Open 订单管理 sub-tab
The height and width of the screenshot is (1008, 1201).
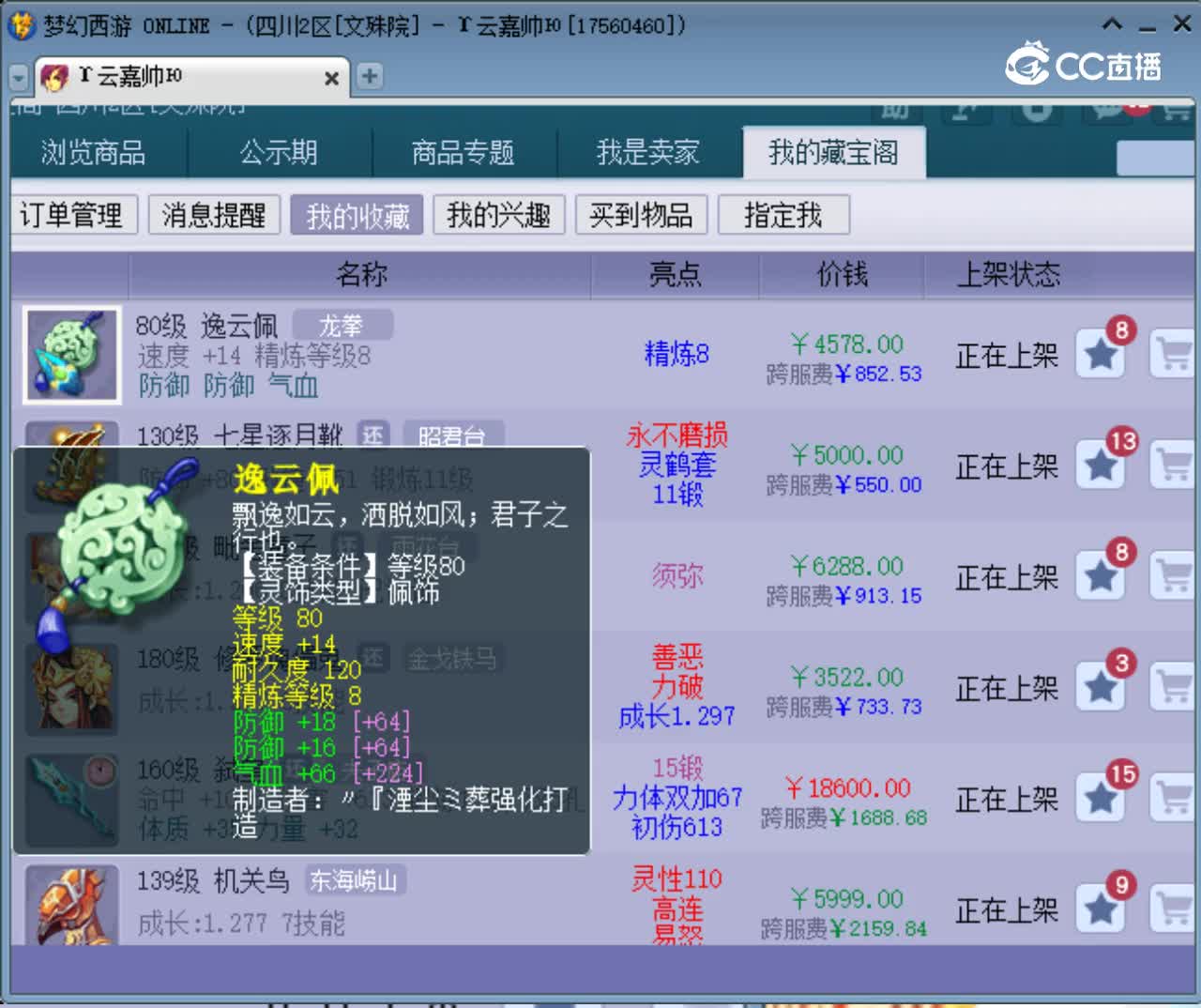coord(72,215)
